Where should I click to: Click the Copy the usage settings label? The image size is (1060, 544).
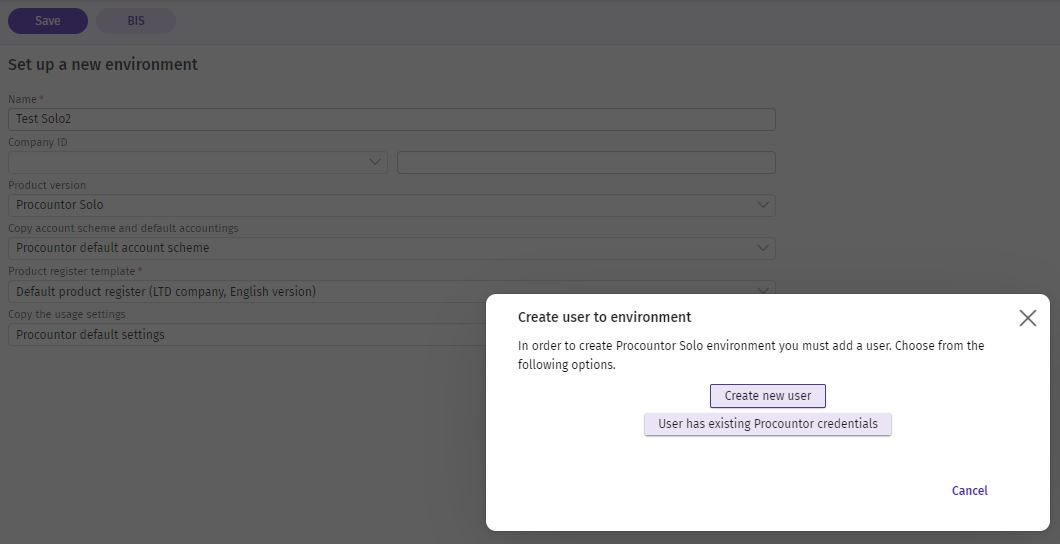tap(66, 314)
